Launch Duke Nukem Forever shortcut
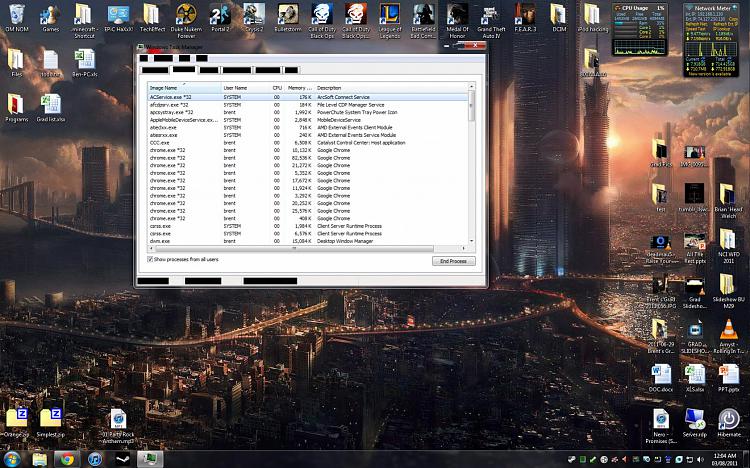750x468 pixels. (x=186, y=21)
